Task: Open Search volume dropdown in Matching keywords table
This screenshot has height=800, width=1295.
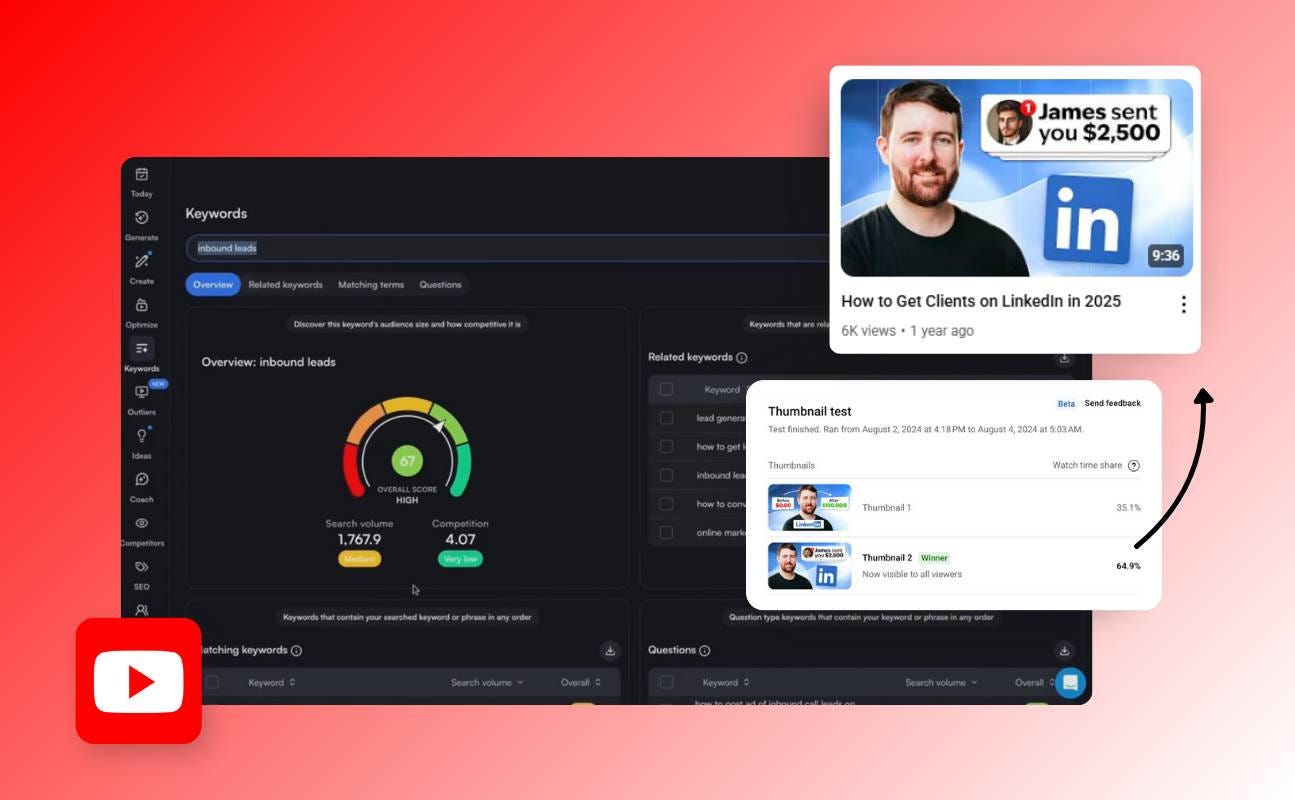Action: coord(487,683)
